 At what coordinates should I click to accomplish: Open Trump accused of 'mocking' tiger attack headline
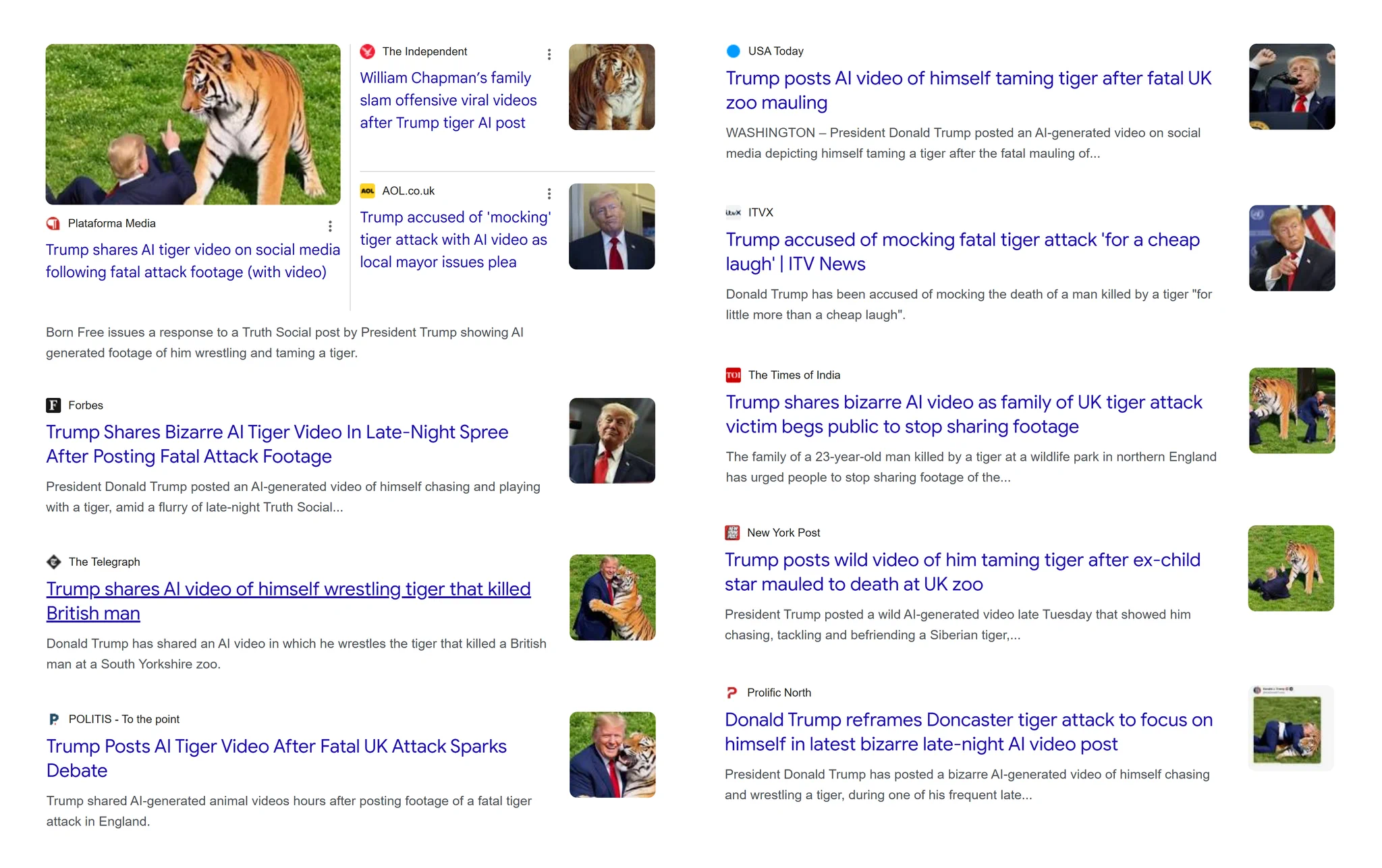(x=455, y=239)
